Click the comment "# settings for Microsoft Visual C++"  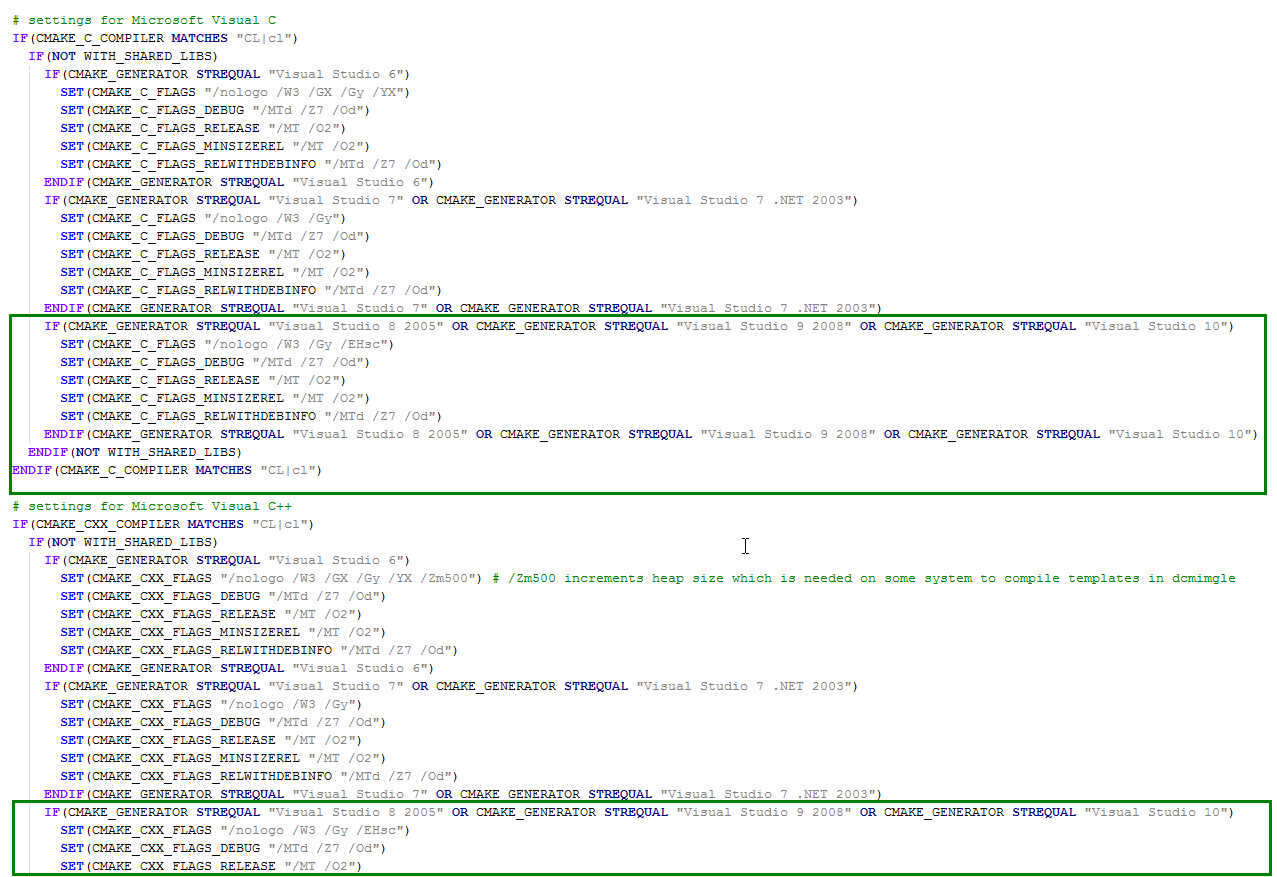(x=152, y=506)
